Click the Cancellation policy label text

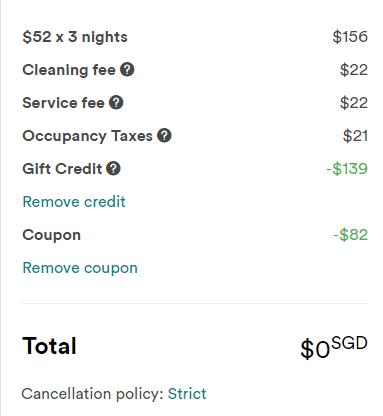(92, 394)
